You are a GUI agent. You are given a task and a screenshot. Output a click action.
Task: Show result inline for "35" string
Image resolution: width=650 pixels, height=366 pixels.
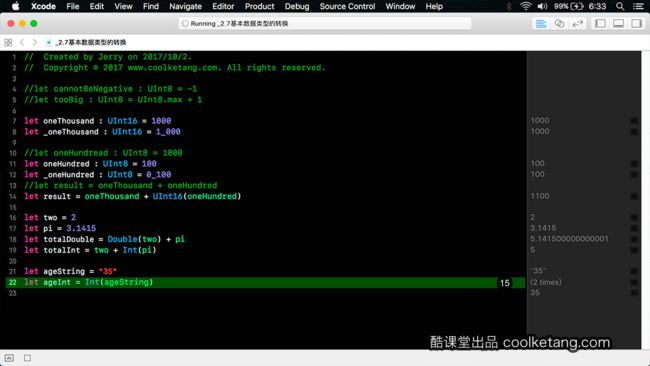pyautogui.click(x=634, y=271)
